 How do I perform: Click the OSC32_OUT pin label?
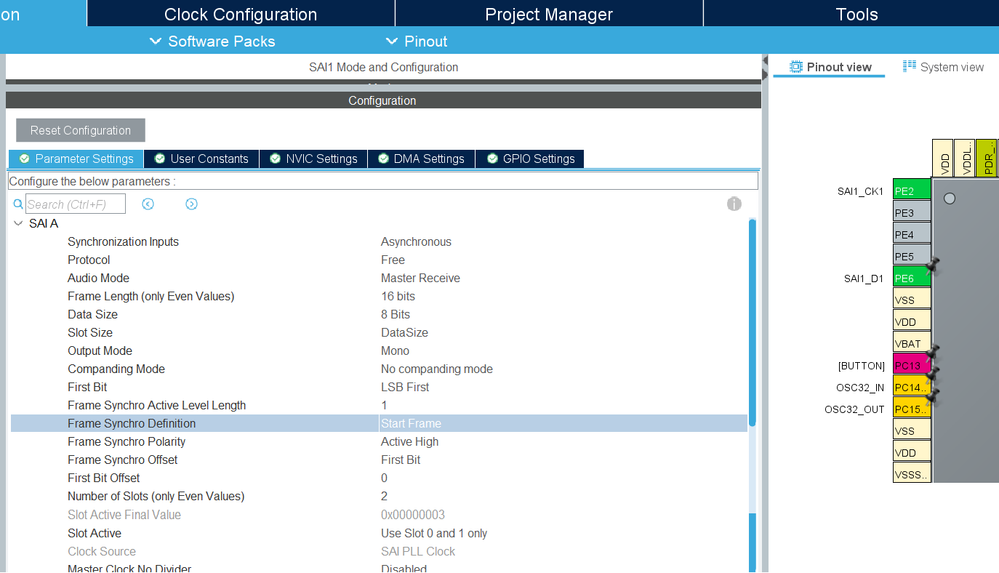point(854,409)
